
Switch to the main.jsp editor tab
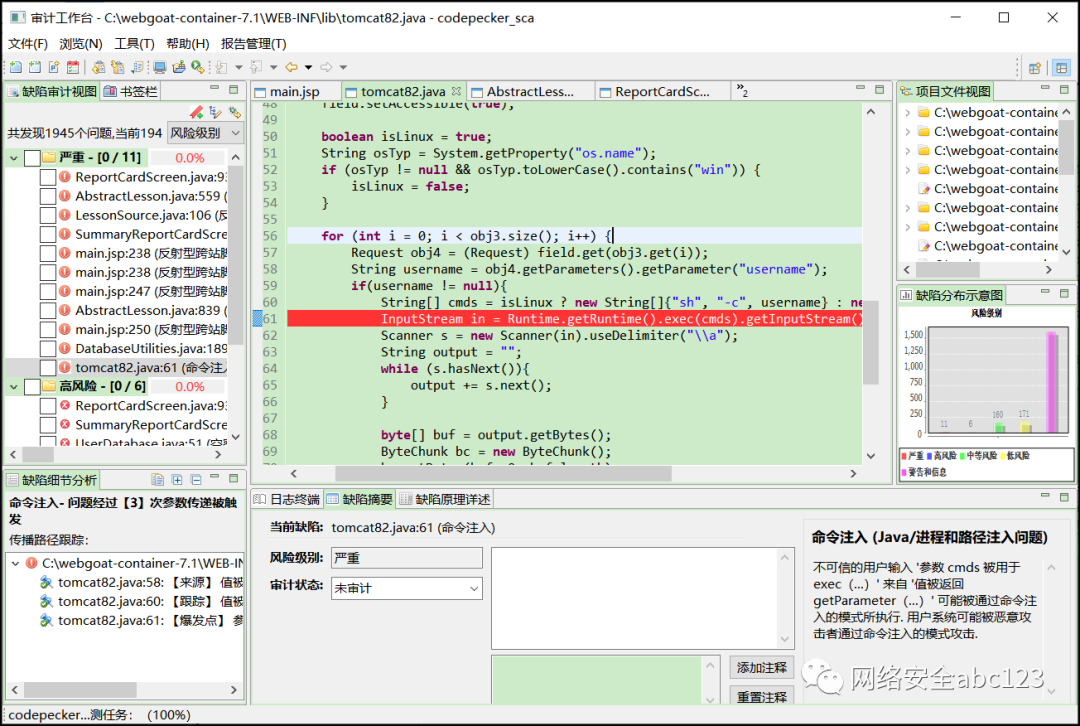tap(294, 90)
